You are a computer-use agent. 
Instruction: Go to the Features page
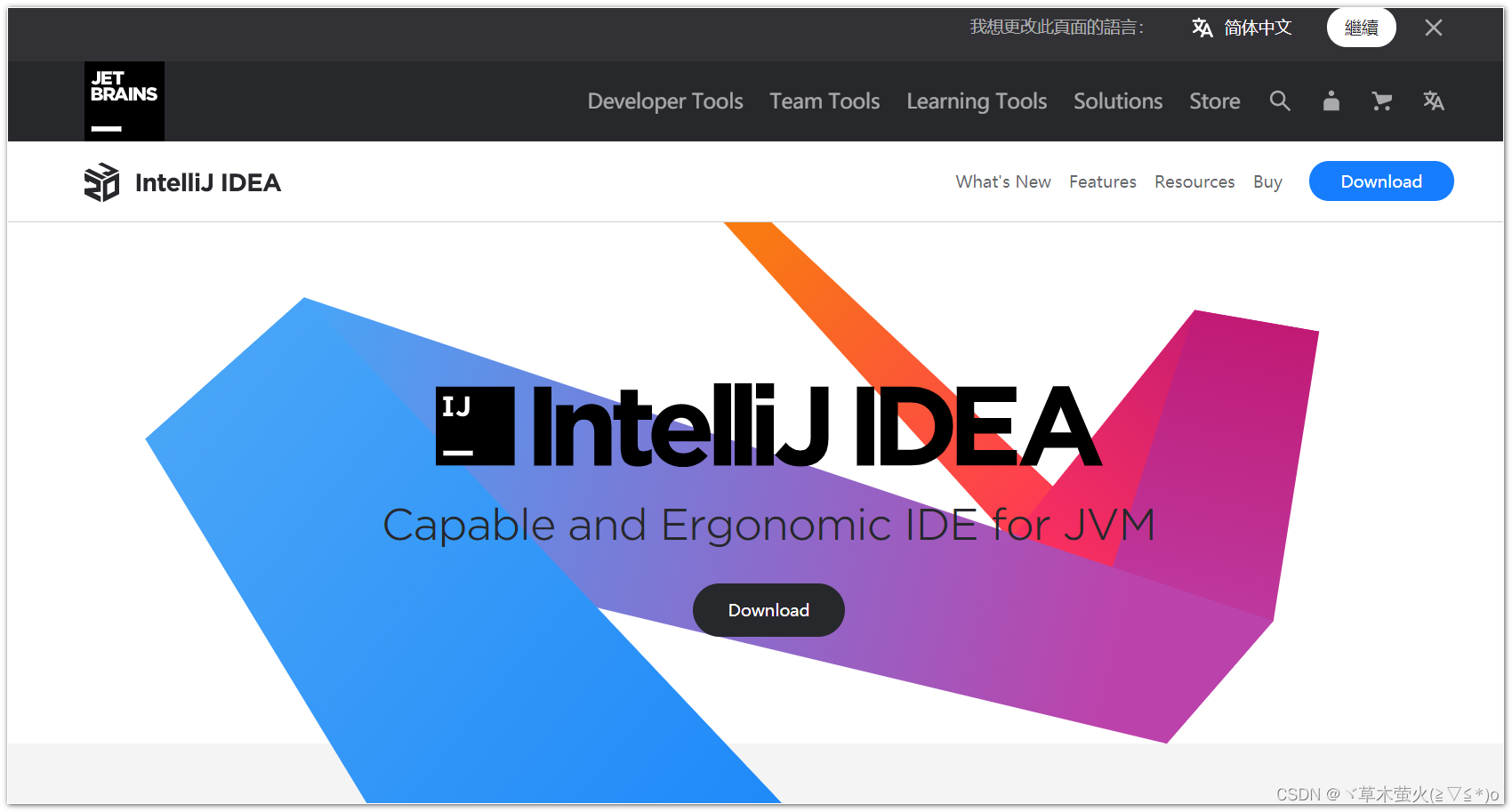[1102, 181]
